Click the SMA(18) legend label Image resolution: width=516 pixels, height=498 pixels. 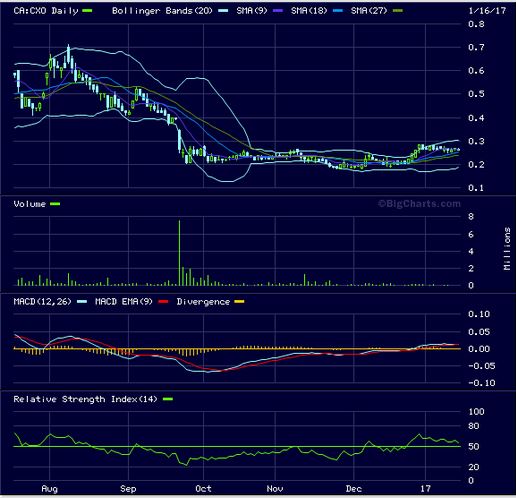coord(309,11)
